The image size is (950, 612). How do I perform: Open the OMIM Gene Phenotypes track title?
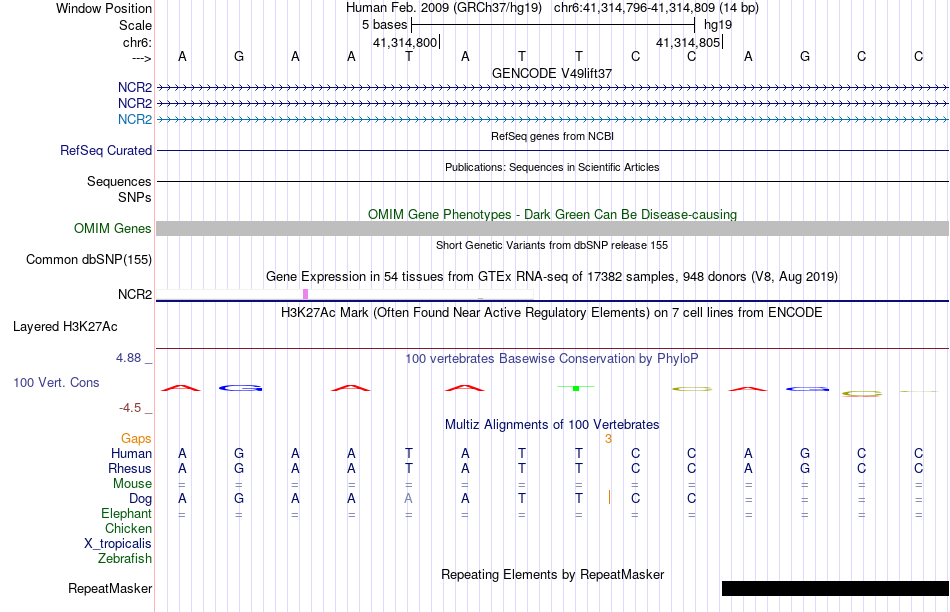(x=552, y=215)
